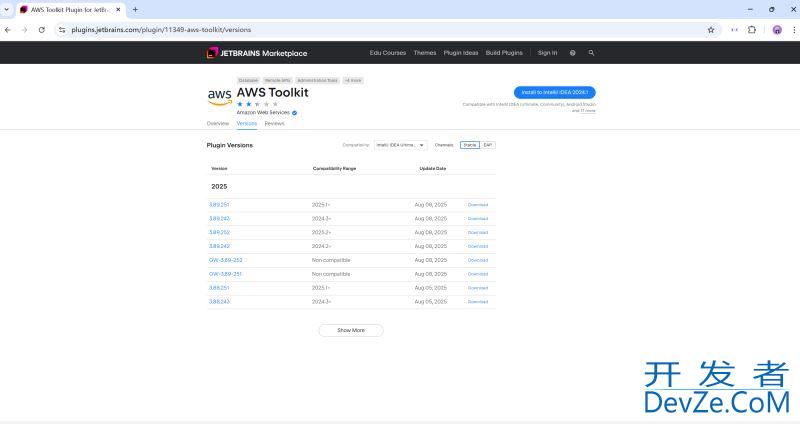Screen dimensions: 800x424
Task: Click the search magnifier in Marketplace header
Action: (591, 53)
